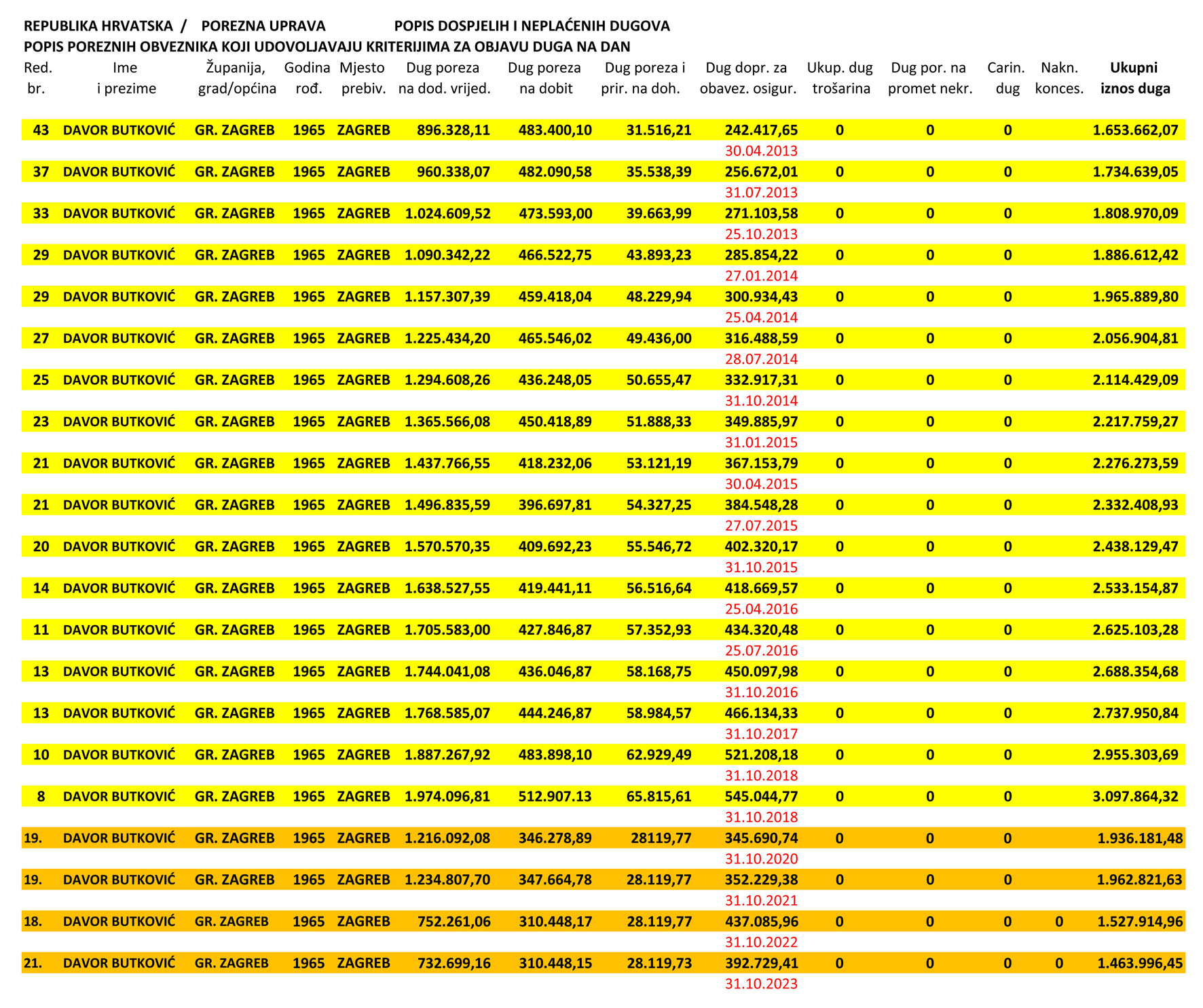Click the red date 31.10.2023
1203x1008 pixels.
[761, 984]
